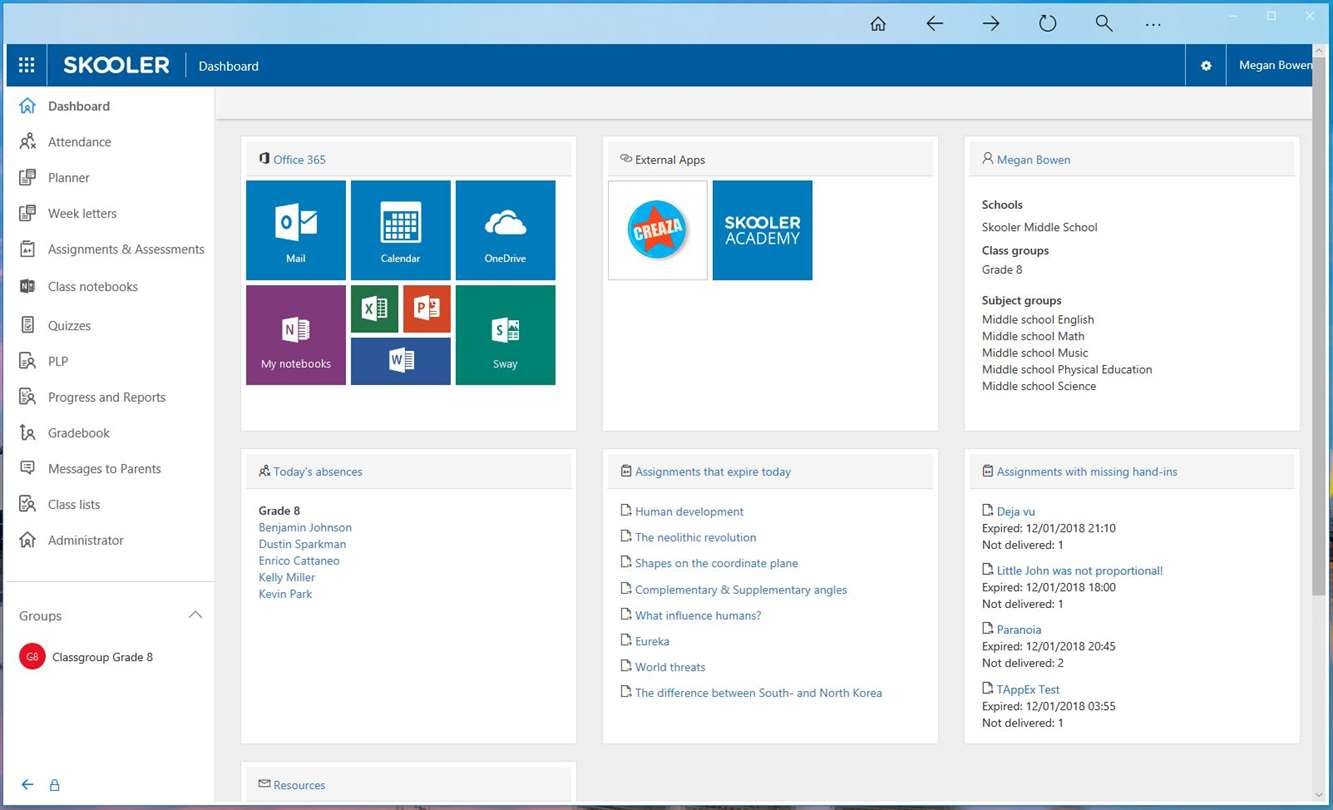This screenshot has width=1333, height=810.
Task: Open the World threats assignment
Action: [x=670, y=668]
